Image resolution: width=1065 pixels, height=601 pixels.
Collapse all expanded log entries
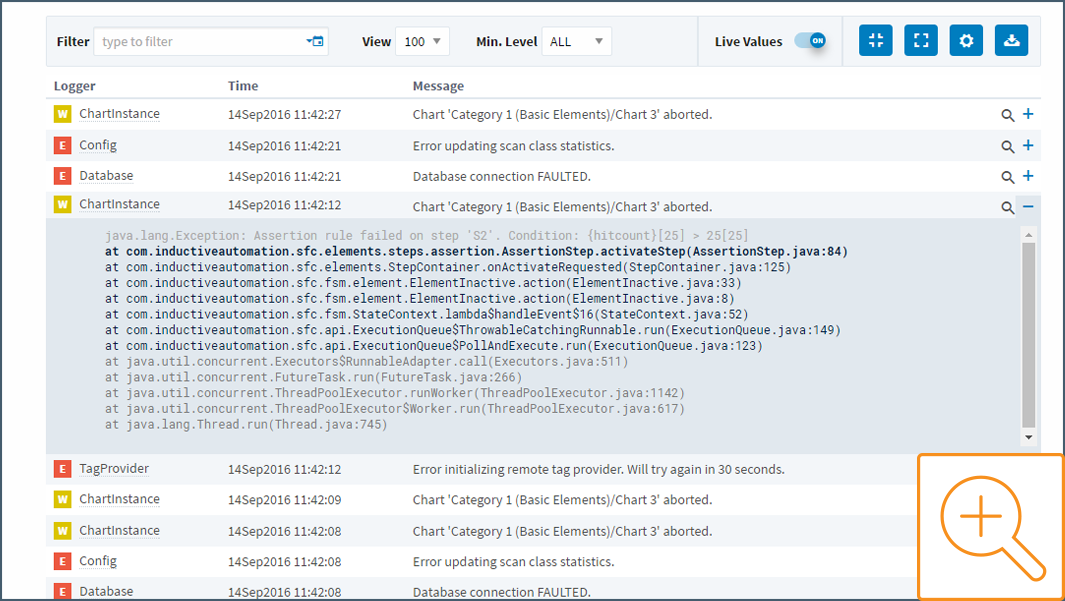pos(875,40)
